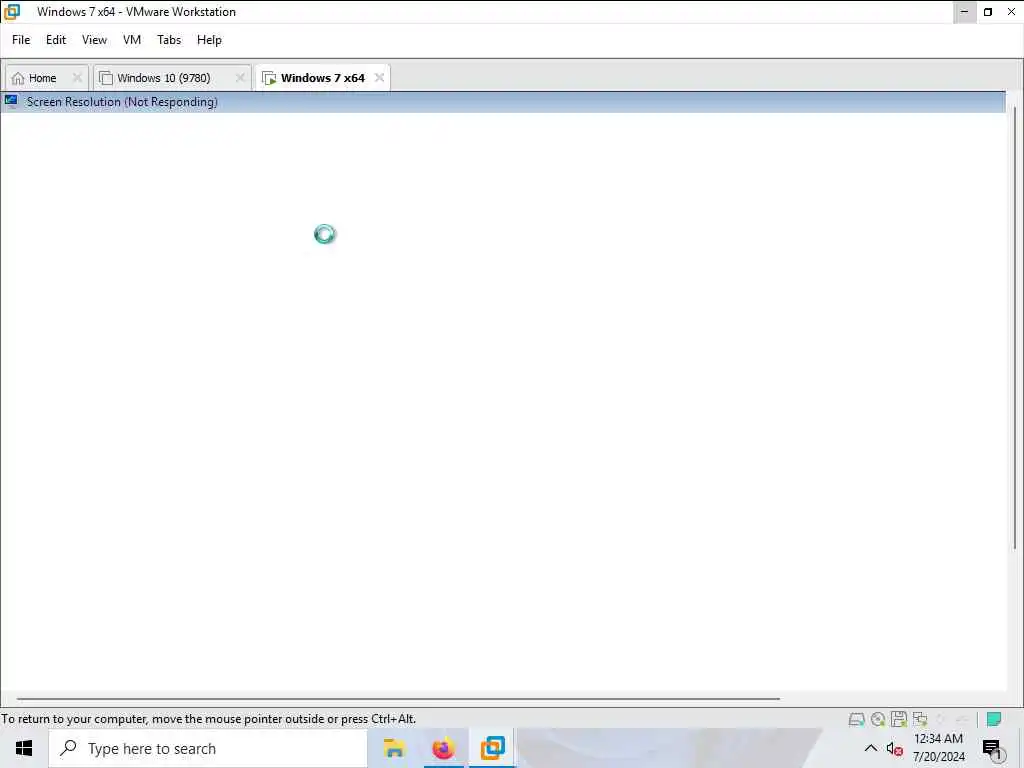This screenshot has height=768, width=1024.
Task: Click the horizontal scrollbar of VM view
Action: click(398, 698)
